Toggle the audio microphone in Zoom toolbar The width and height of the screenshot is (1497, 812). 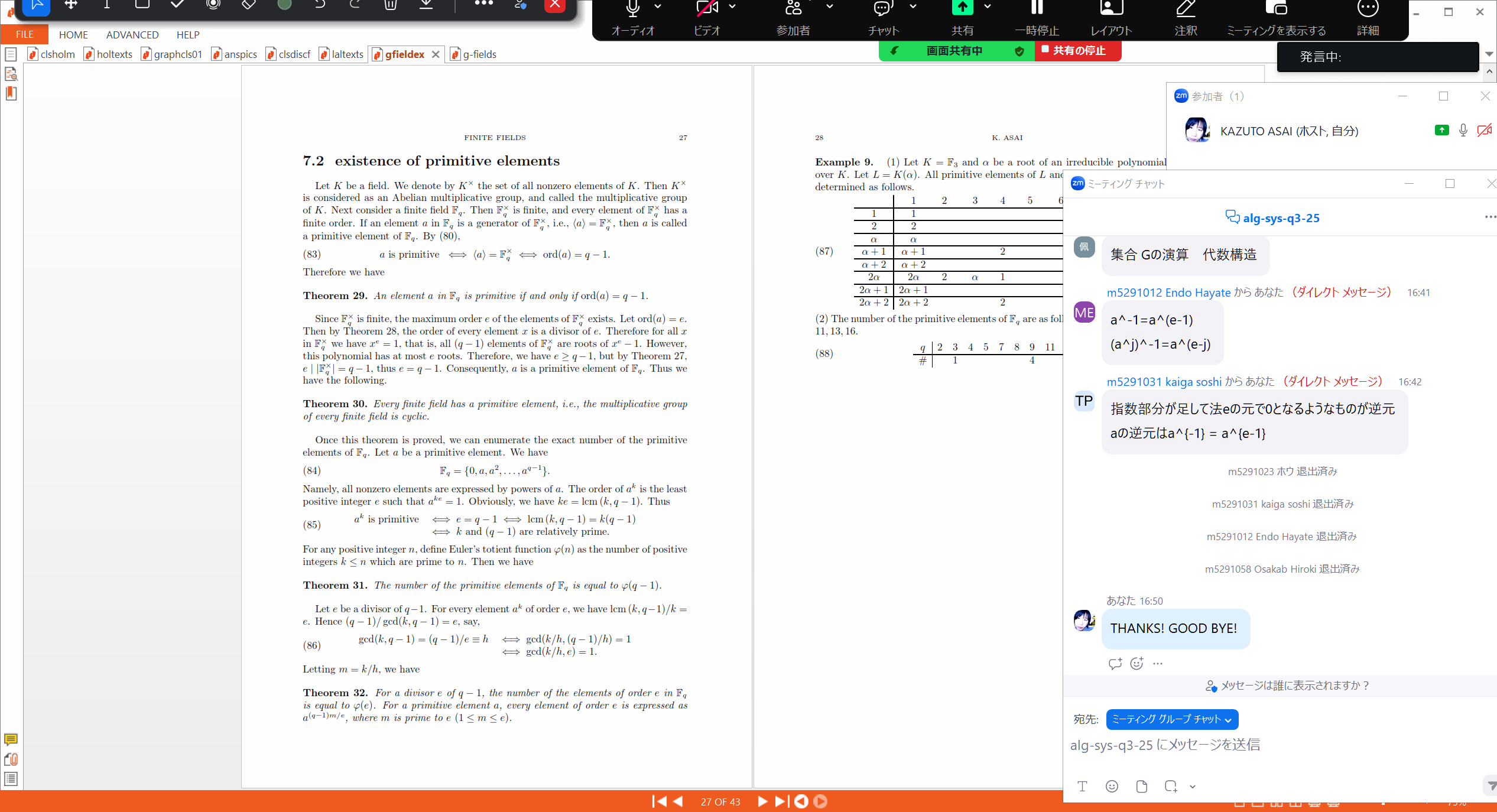pos(632,8)
